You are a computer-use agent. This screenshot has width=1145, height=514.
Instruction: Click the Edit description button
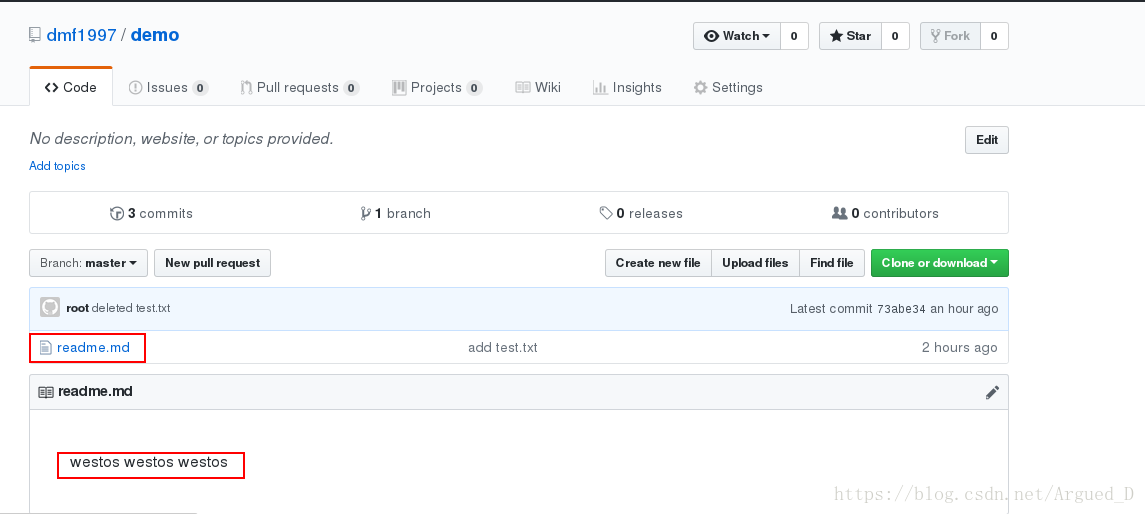pos(987,140)
